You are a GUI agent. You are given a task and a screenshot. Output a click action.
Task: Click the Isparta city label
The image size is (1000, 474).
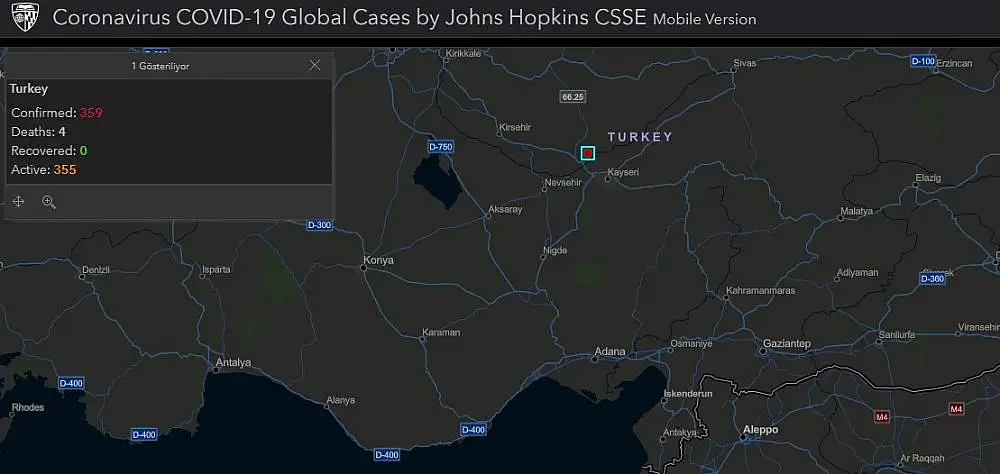pyautogui.click(x=216, y=269)
